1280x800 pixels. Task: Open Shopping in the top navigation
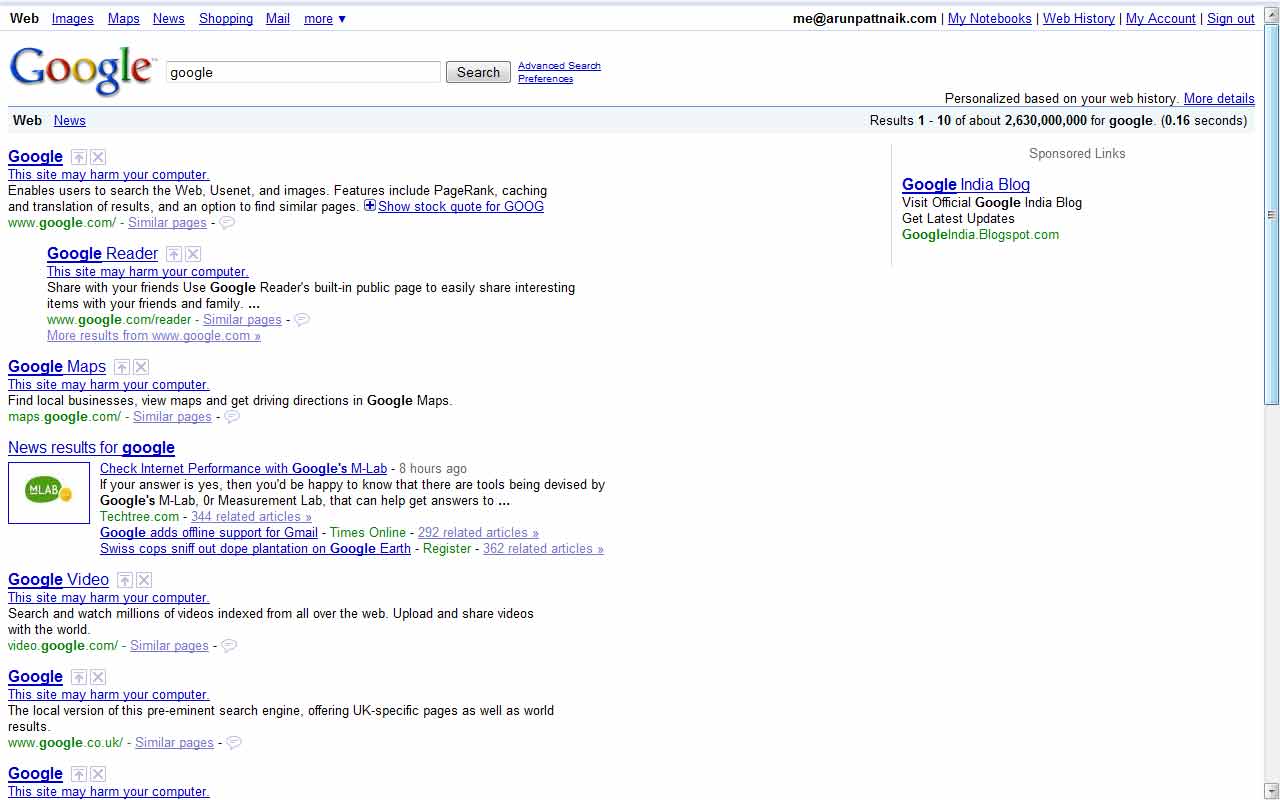[226, 19]
